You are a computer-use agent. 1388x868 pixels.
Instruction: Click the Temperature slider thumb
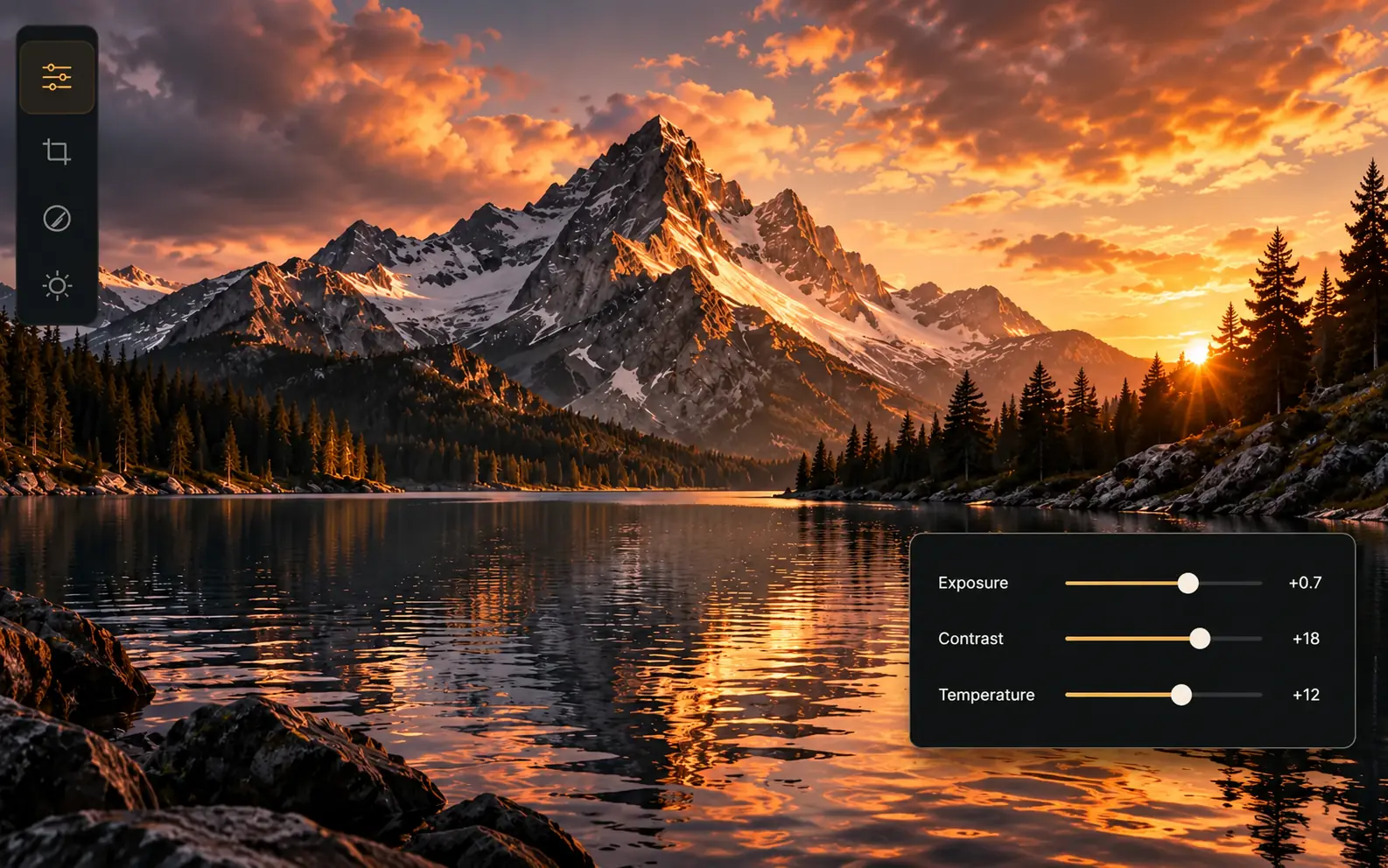coord(1181,695)
